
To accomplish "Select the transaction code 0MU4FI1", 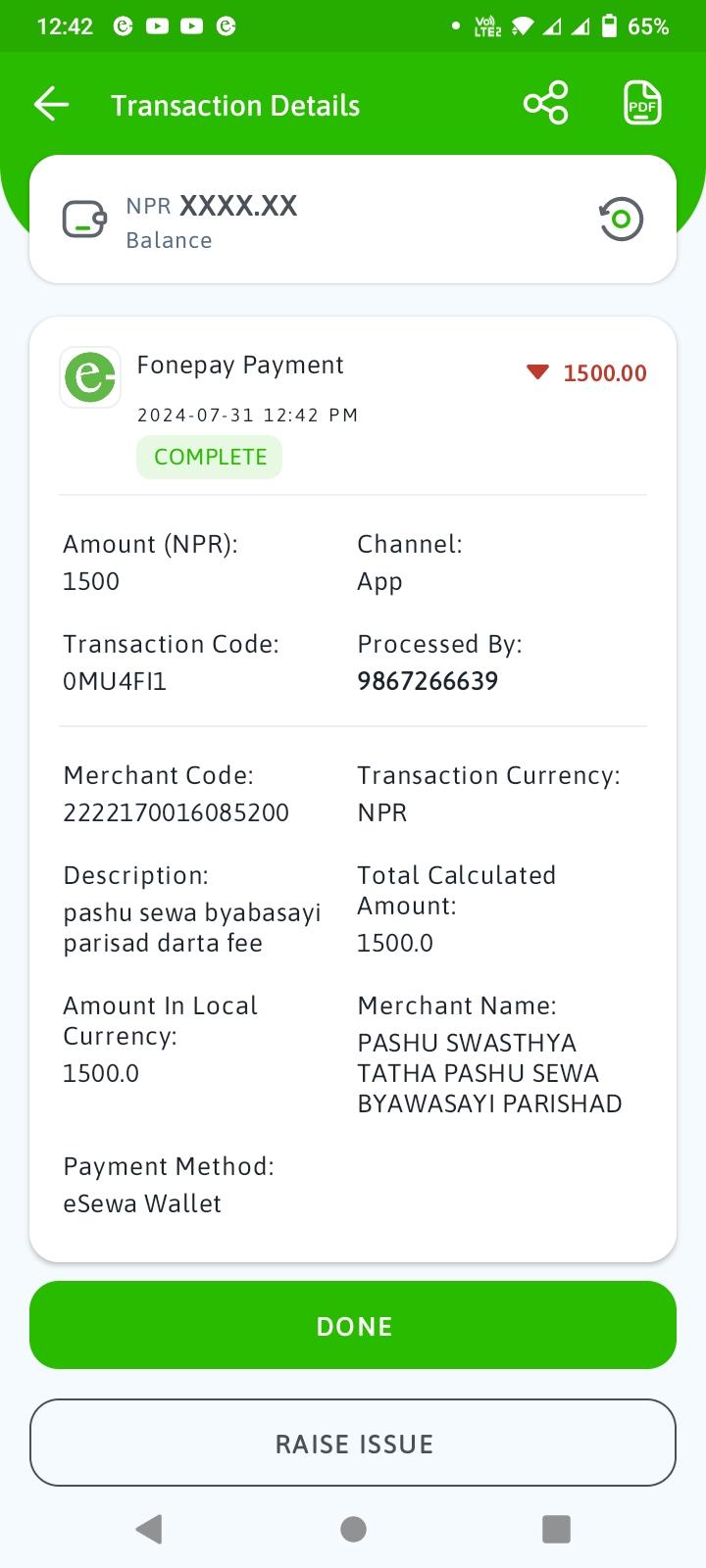I will click(115, 681).
